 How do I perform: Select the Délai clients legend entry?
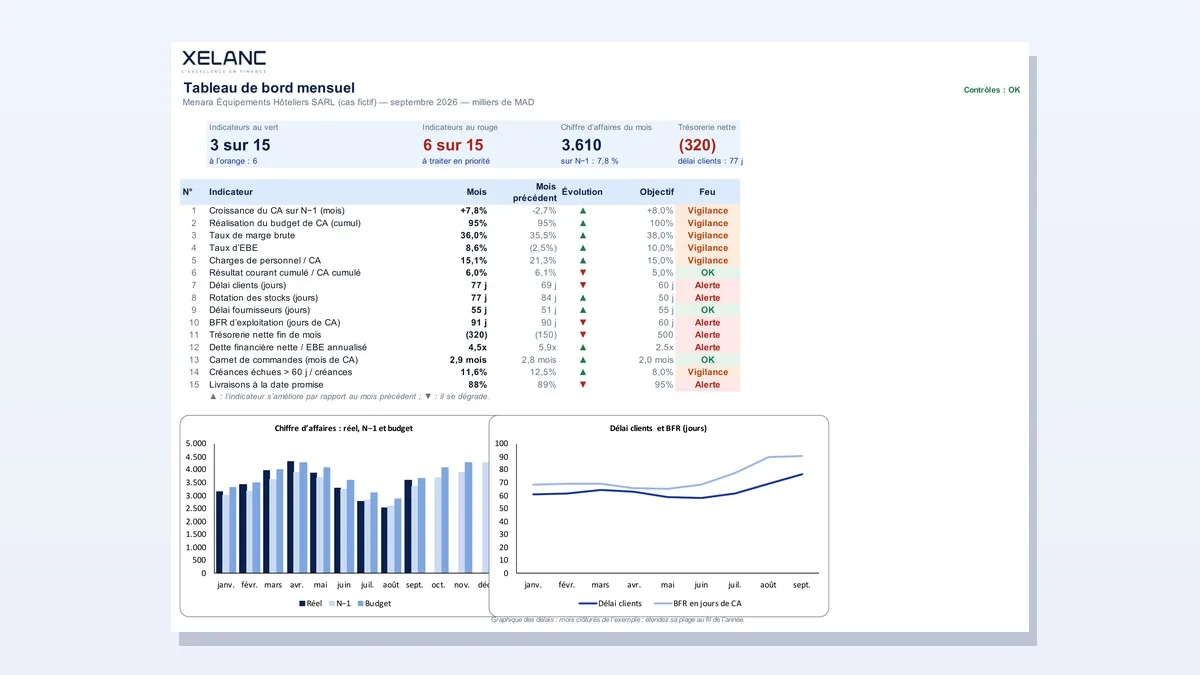[610, 604]
